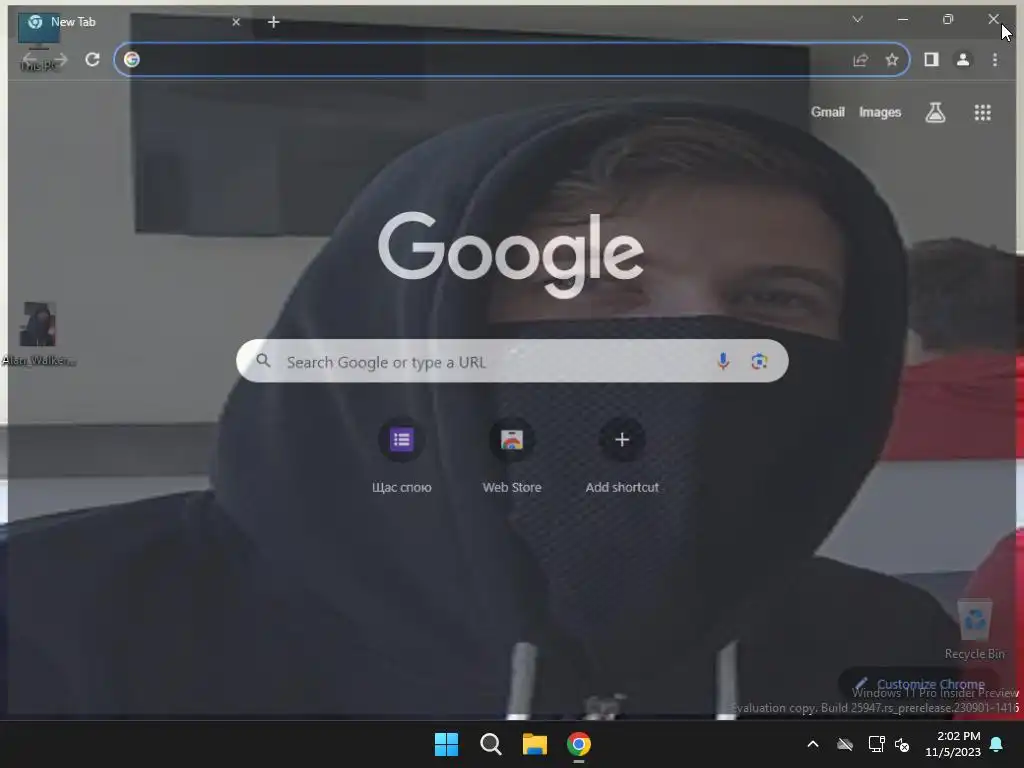Click the Add shortcut button
The width and height of the screenshot is (1024, 768).
[x=622, y=455]
